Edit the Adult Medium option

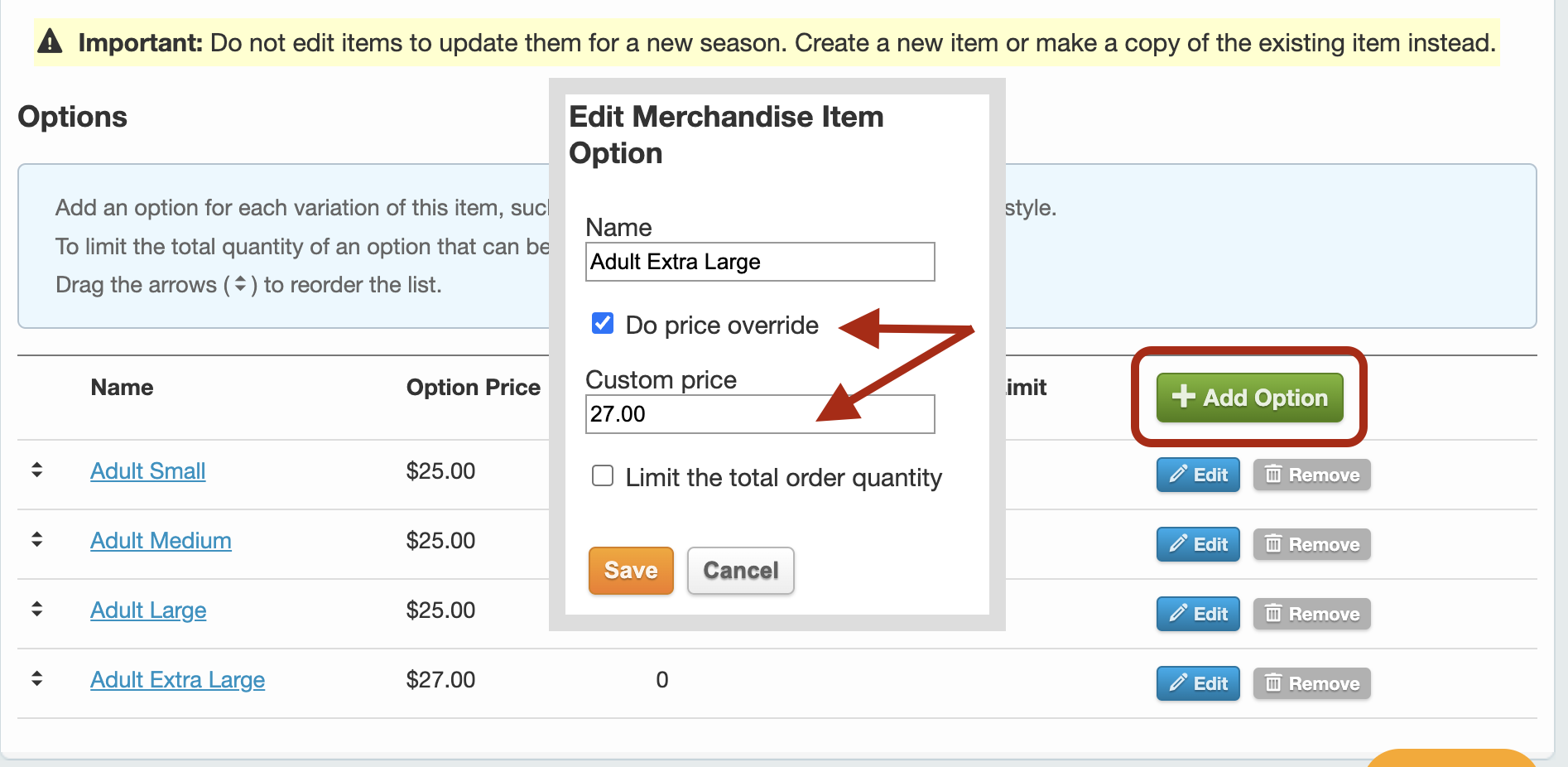[1197, 545]
